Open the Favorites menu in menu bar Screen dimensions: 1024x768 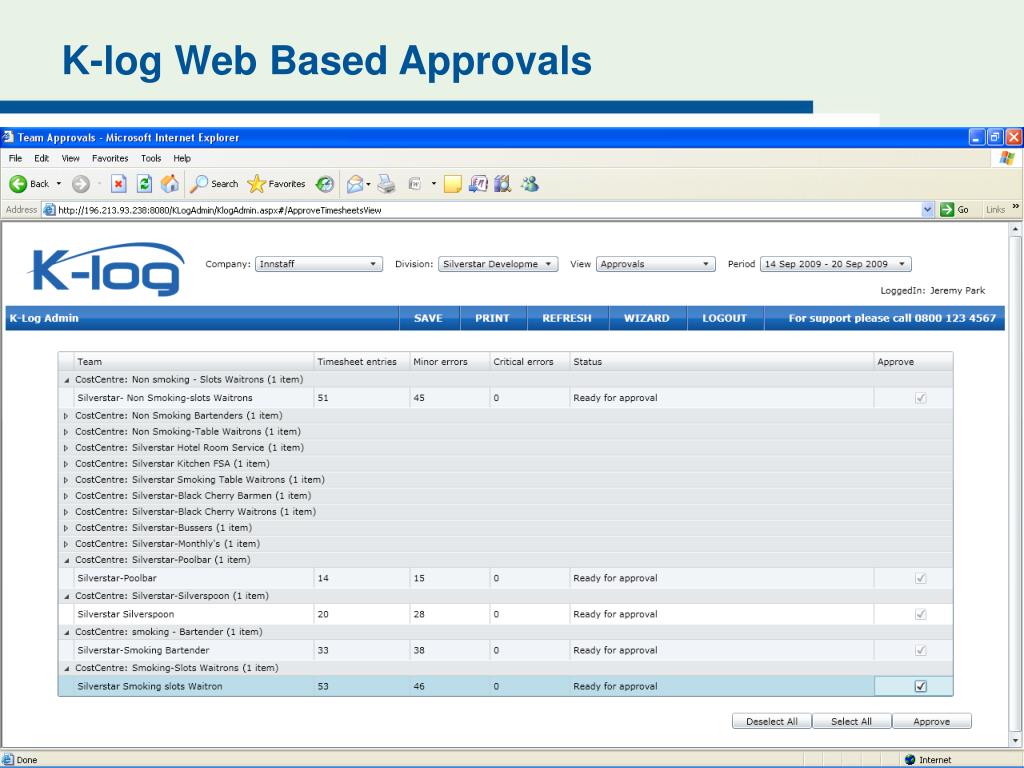coord(110,158)
